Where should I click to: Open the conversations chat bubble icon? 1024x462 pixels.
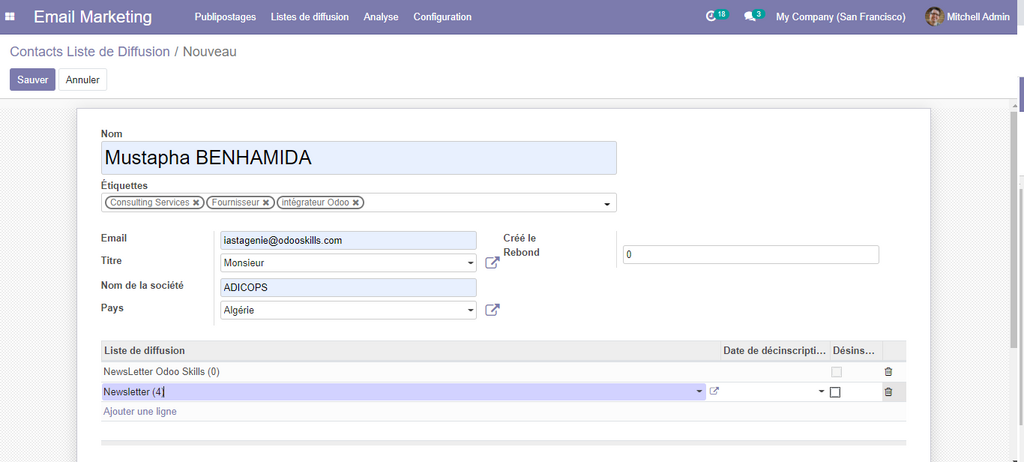[x=750, y=17]
